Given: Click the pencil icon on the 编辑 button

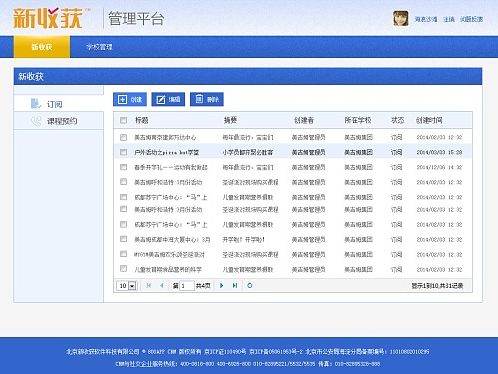Looking at the screenshot, I should coord(161,99).
